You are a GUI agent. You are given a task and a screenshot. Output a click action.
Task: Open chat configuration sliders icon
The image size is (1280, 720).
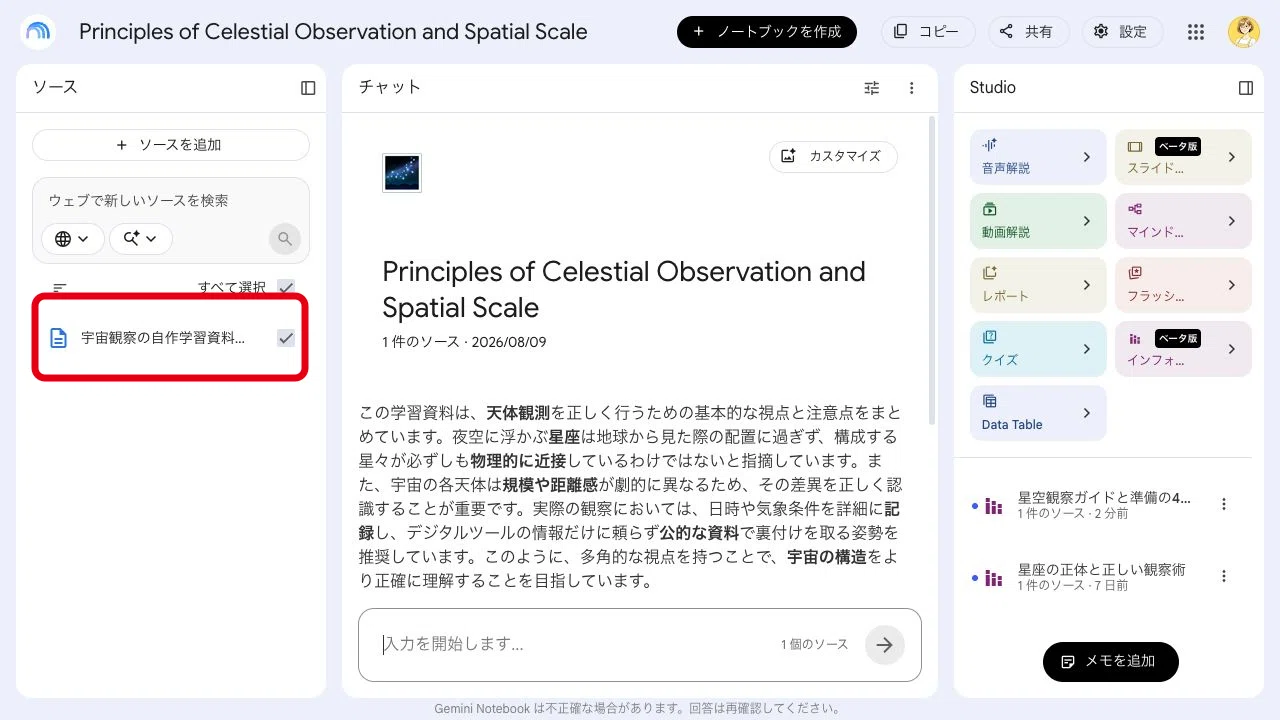[x=872, y=88]
